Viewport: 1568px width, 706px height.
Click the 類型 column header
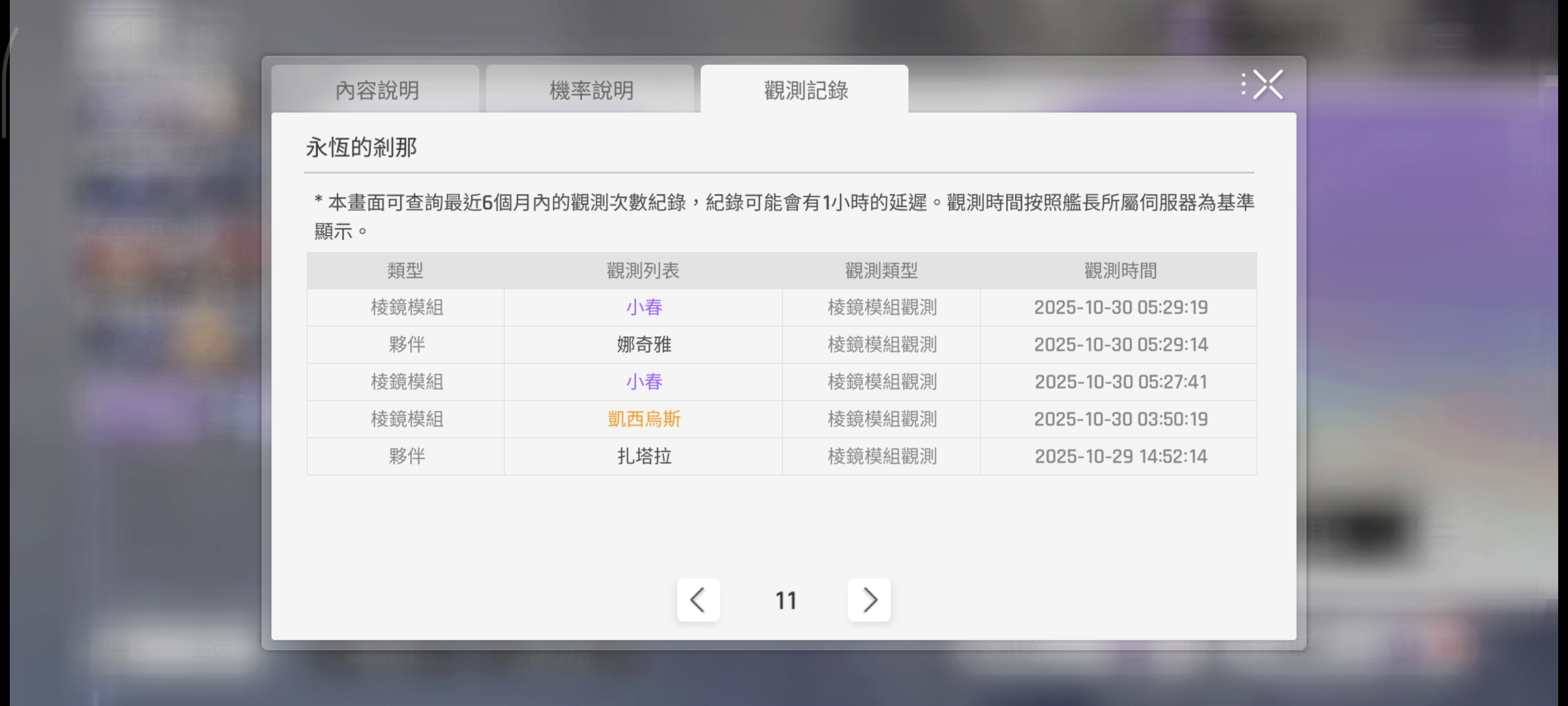pyautogui.click(x=405, y=271)
